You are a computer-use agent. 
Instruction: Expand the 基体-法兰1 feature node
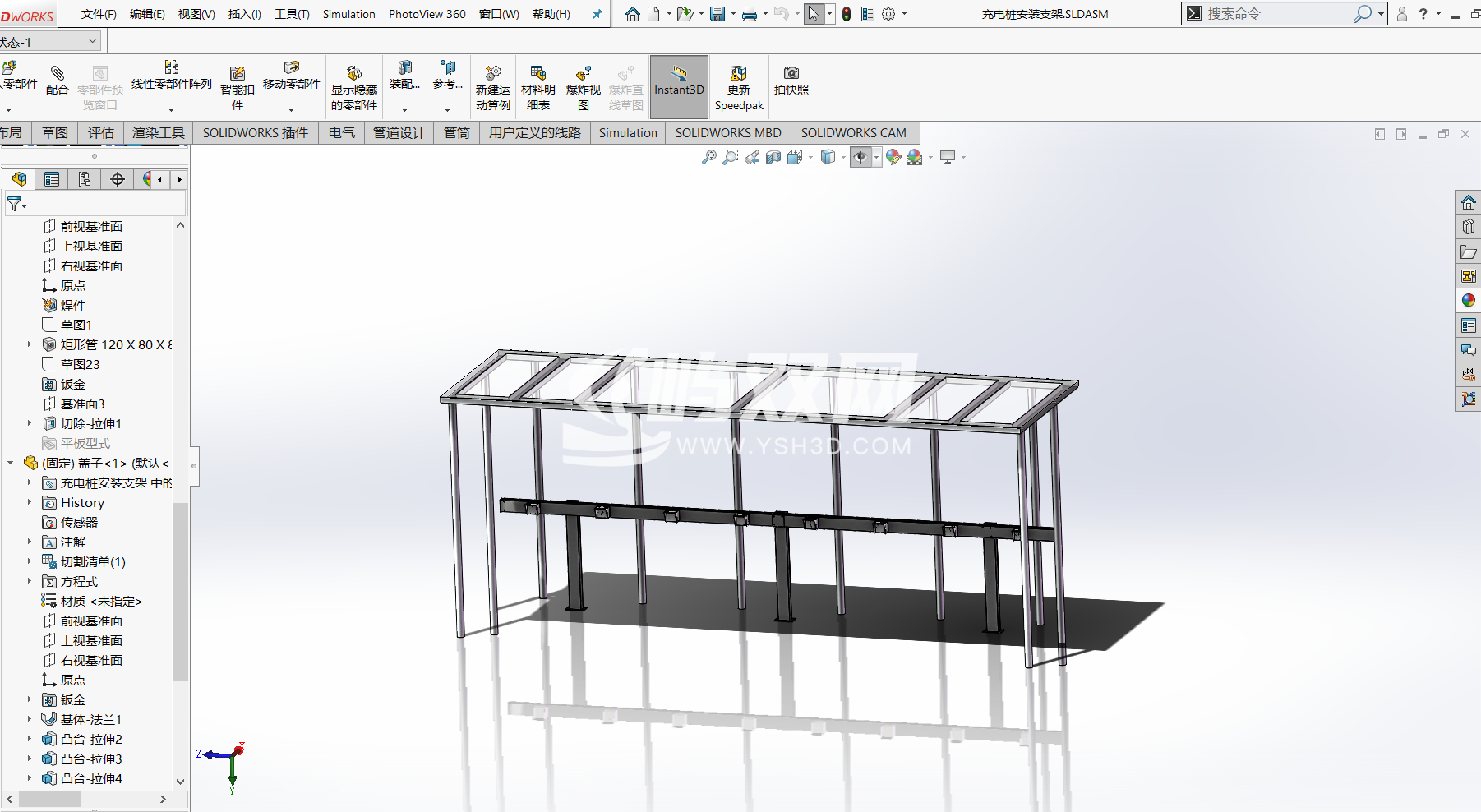pos(30,719)
